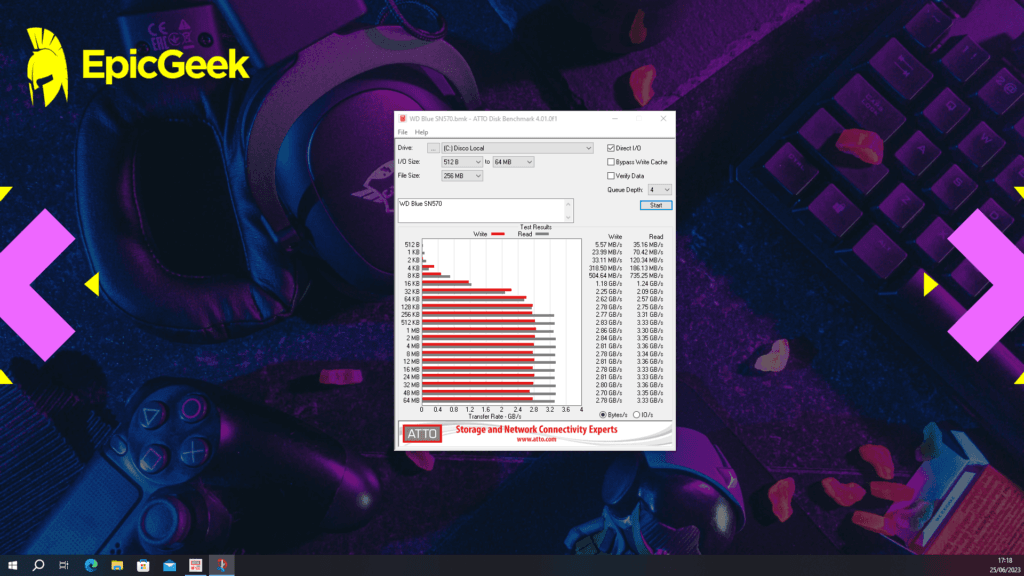
Task: Click the www.atto.com link
Action: [537, 439]
